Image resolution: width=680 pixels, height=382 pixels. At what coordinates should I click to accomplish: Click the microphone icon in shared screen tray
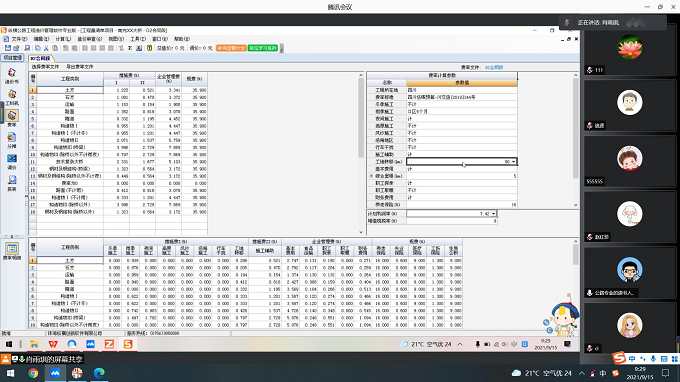477,344
